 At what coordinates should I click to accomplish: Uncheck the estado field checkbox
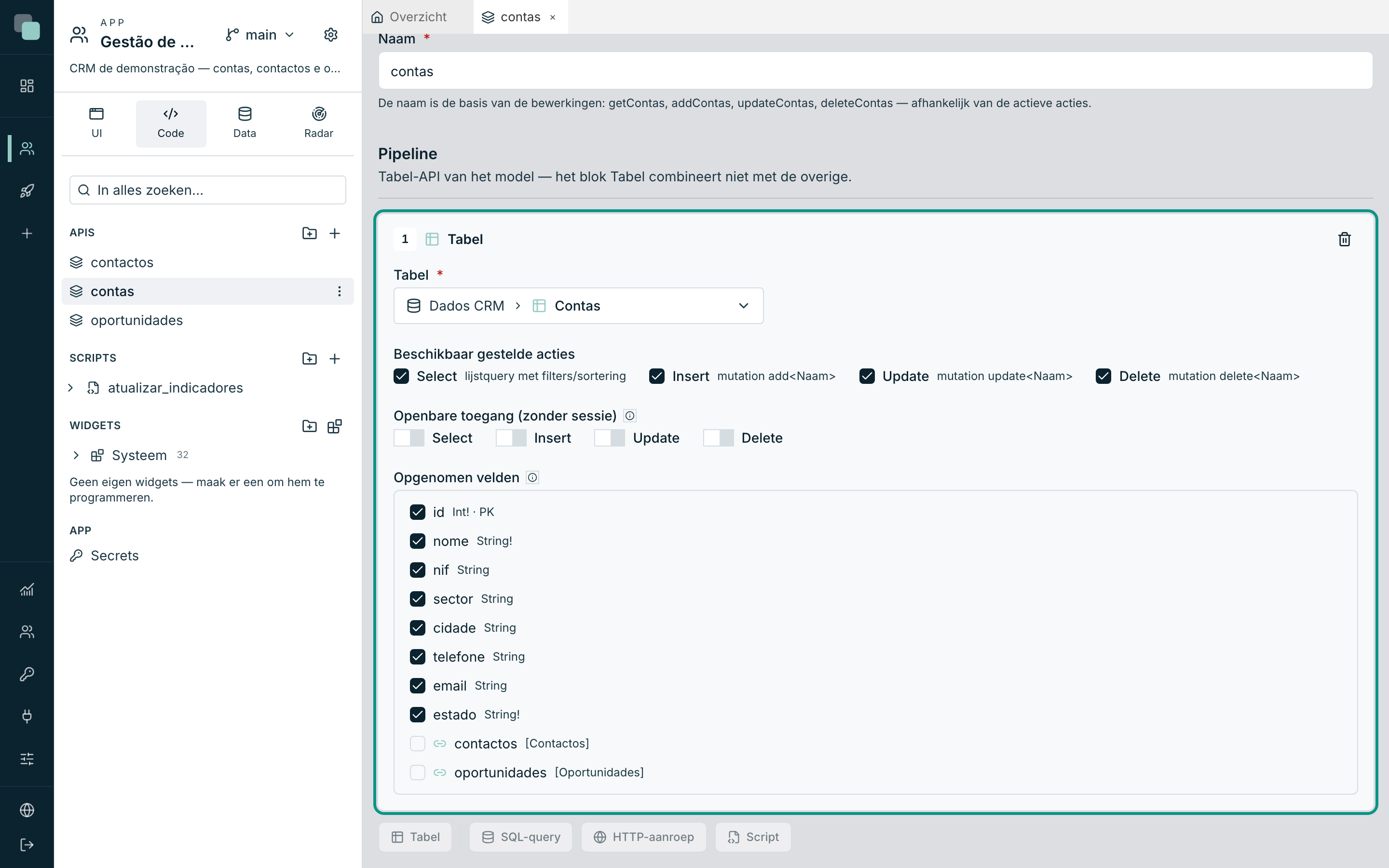coord(417,714)
